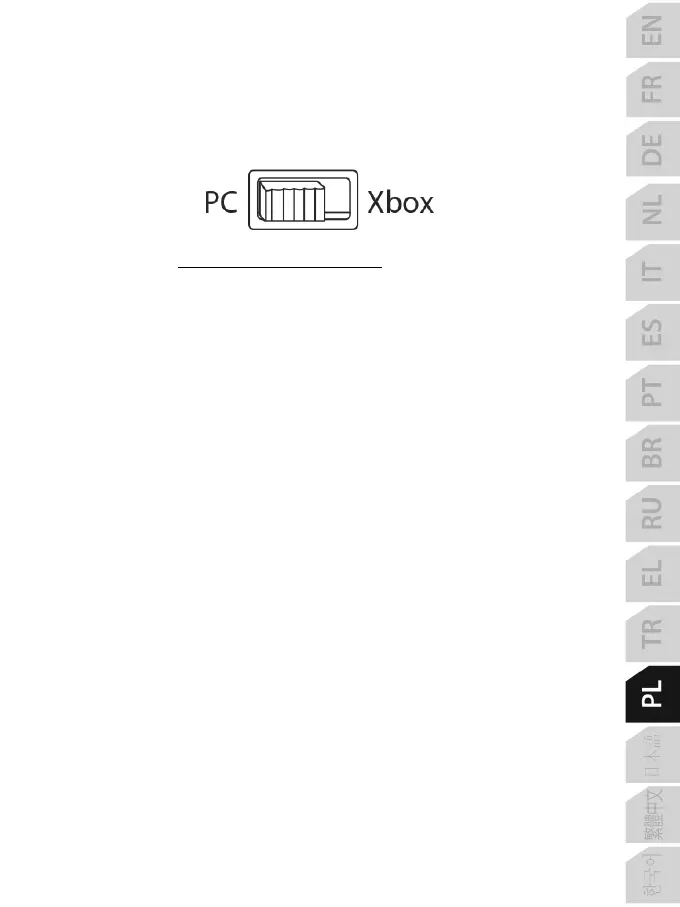Image resolution: width=680 pixels, height=907 pixels.
Task: Open the Japanese language tab
Action: 652,755
